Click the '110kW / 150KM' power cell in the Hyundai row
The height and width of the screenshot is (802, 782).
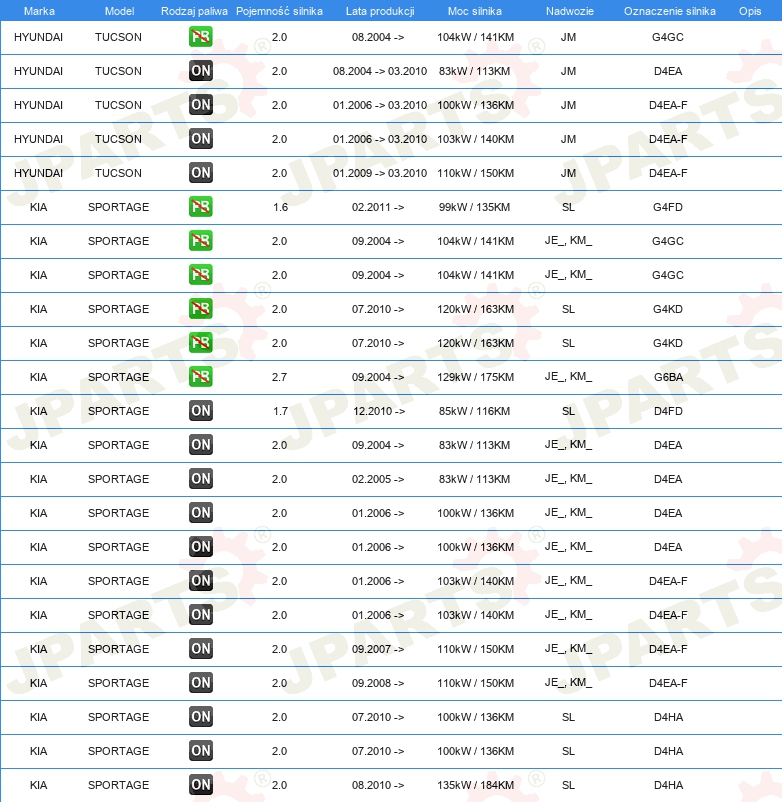[x=476, y=173]
